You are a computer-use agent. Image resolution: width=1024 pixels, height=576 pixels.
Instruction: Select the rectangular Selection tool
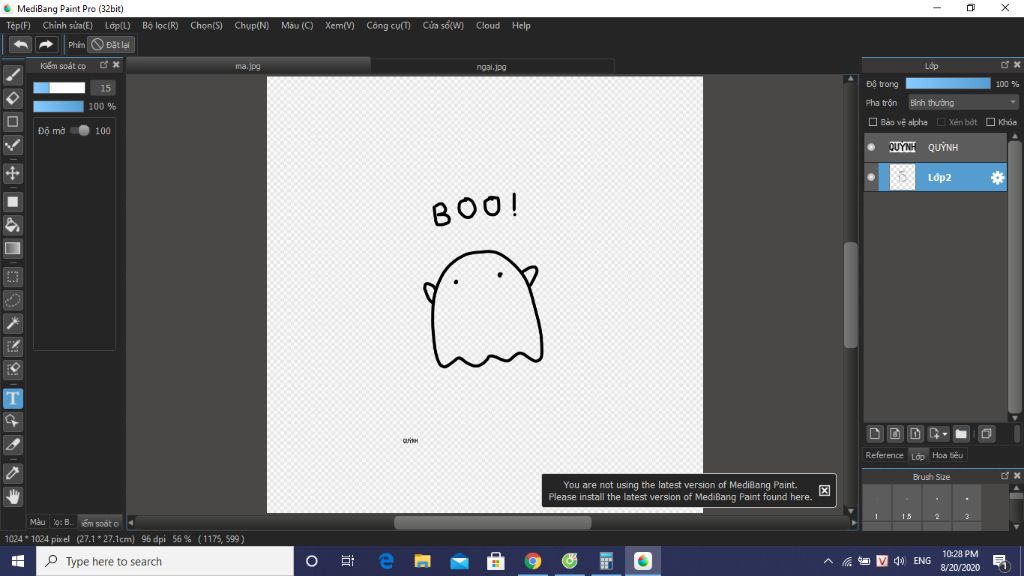[x=12, y=277]
